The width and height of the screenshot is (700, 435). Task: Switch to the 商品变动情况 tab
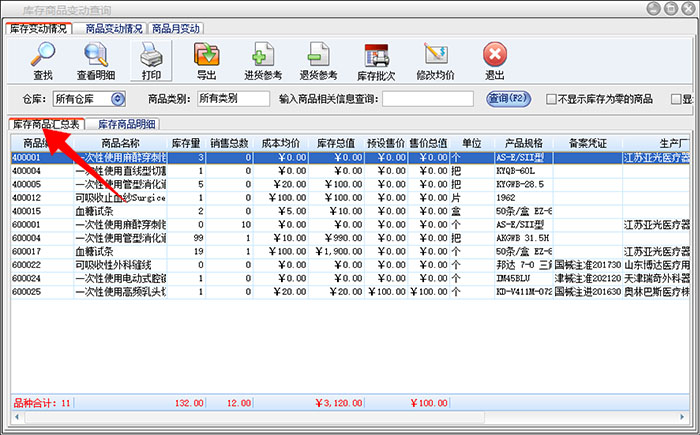[111, 28]
